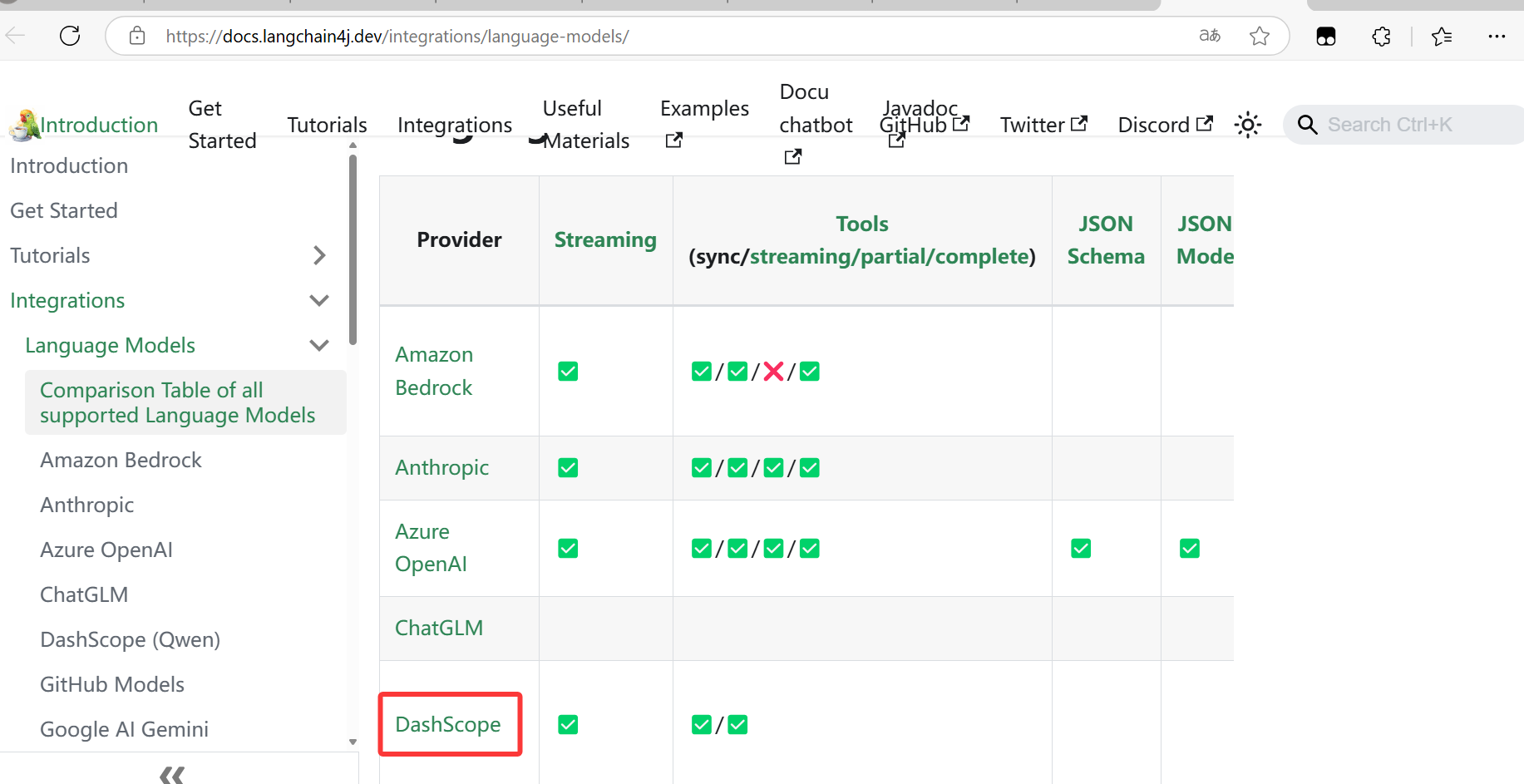Click the Streaming column header link
Screen dimensions: 1524x784
click(605, 239)
